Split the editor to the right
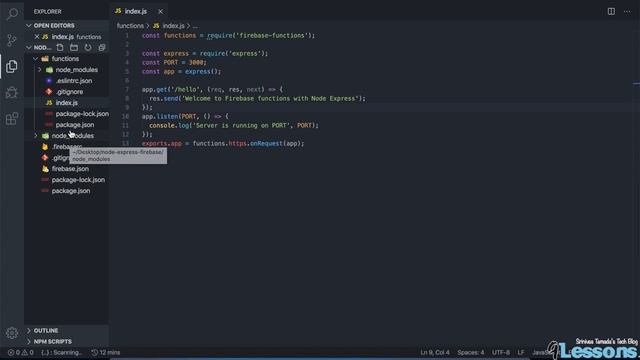The image size is (640, 360). coord(611,11)
